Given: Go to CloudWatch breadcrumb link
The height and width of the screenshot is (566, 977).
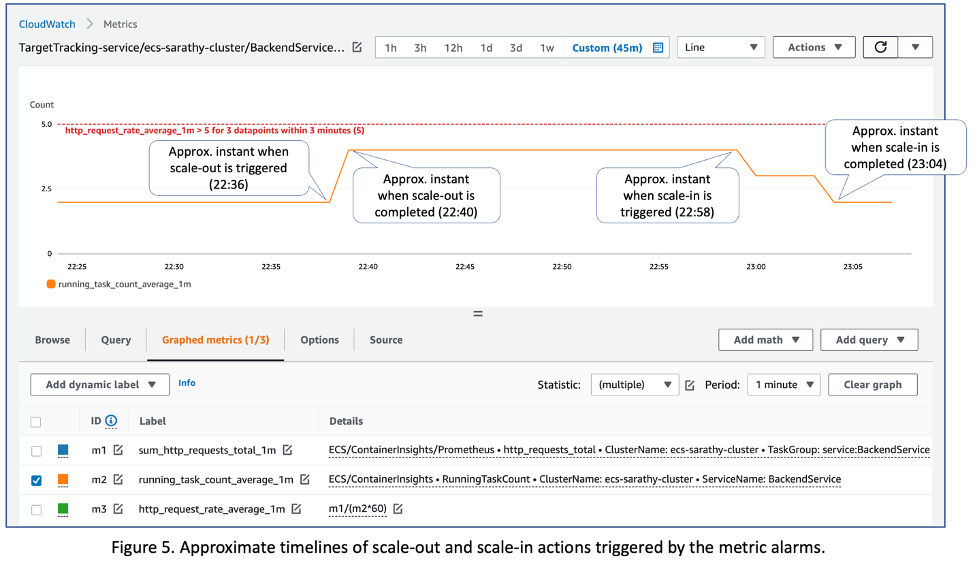Looking at the screenshot, I should 47,24.
